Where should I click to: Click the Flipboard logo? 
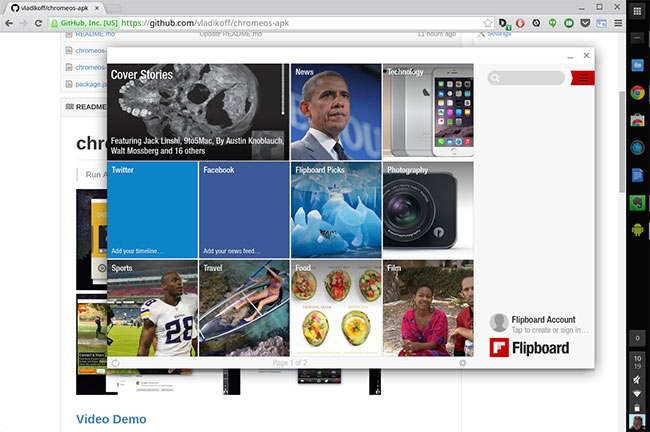click(529, 348)
